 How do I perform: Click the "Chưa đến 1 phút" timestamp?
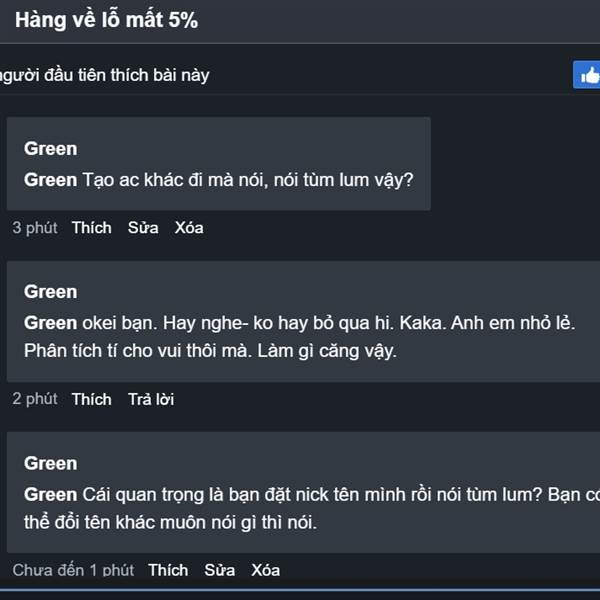point(73,570)
